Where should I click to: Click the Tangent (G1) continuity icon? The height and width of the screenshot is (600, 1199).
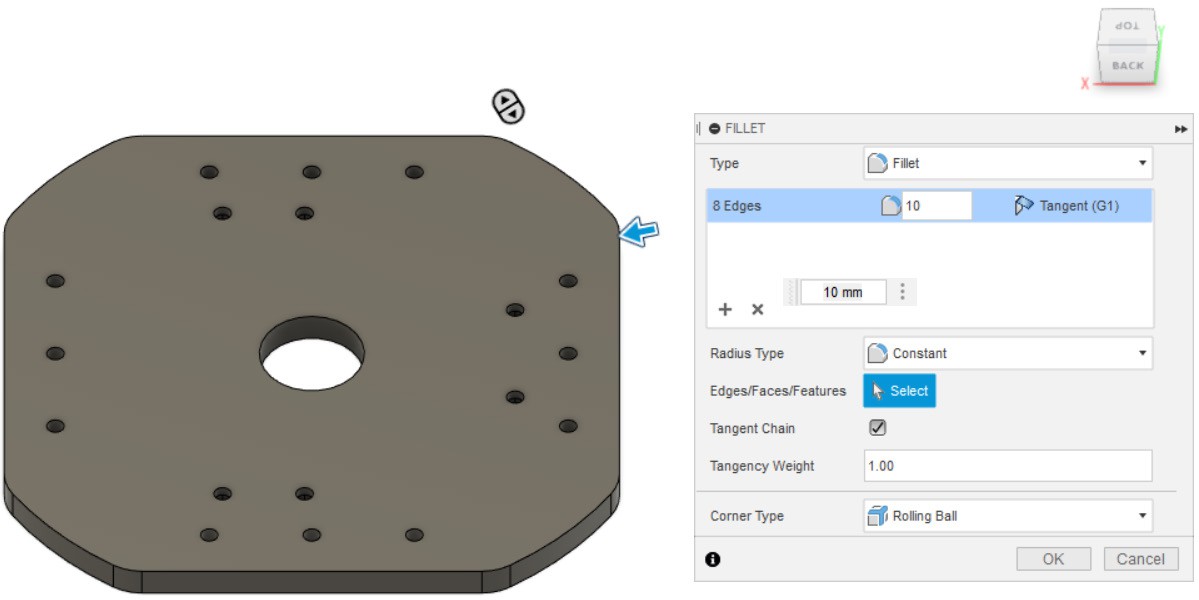tap(1023, 206)
